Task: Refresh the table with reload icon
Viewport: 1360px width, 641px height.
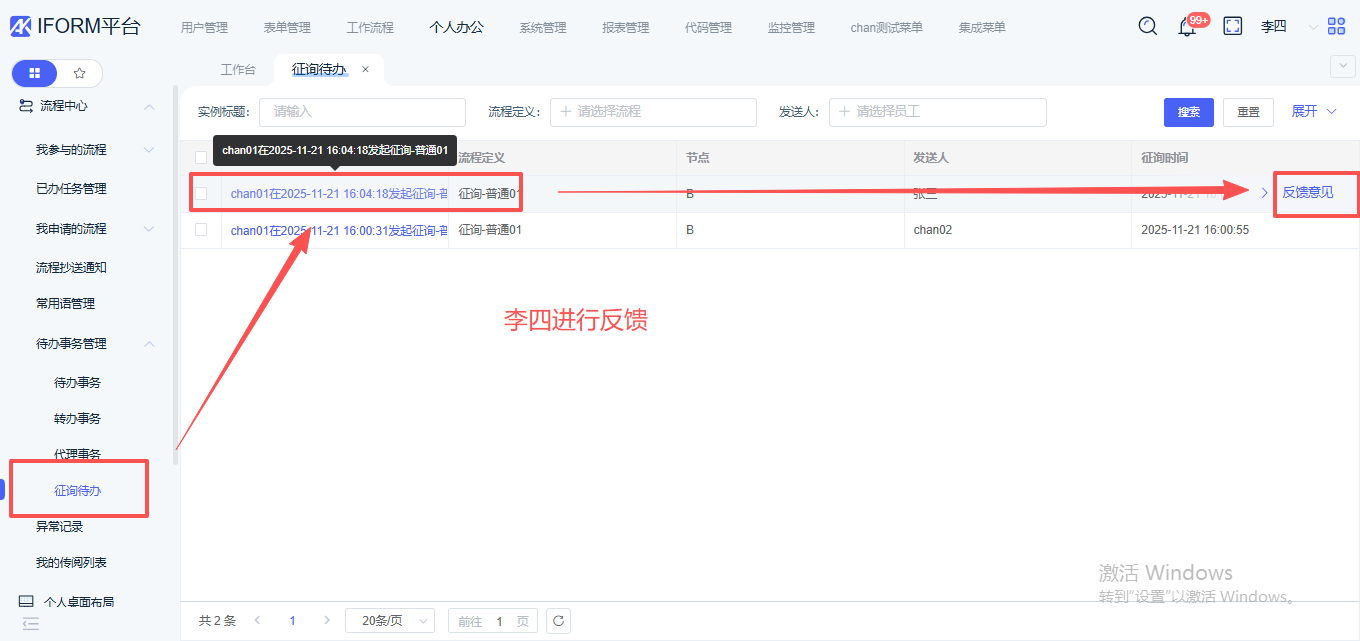Action: tap(559, 621)
